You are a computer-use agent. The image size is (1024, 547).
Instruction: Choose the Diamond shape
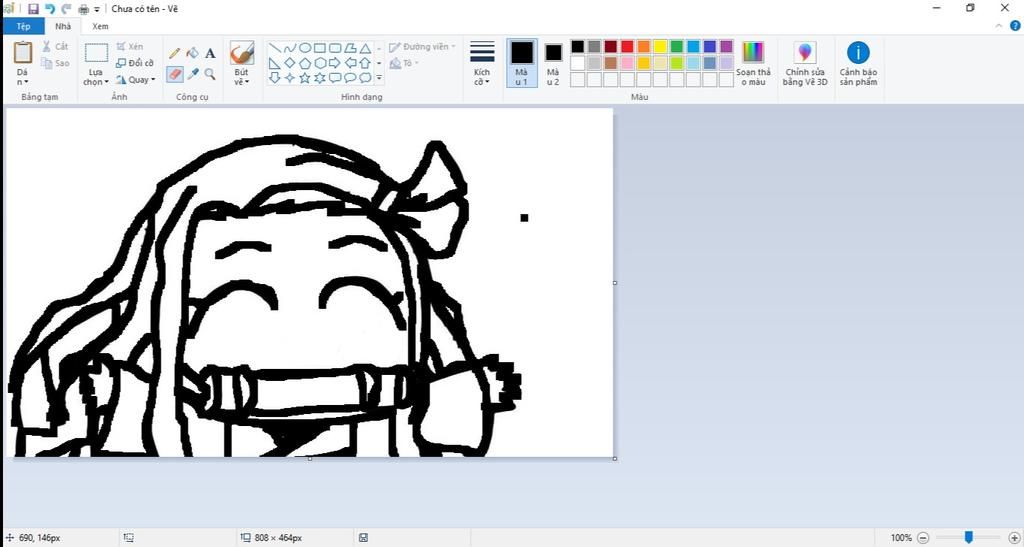coord(290,63)
